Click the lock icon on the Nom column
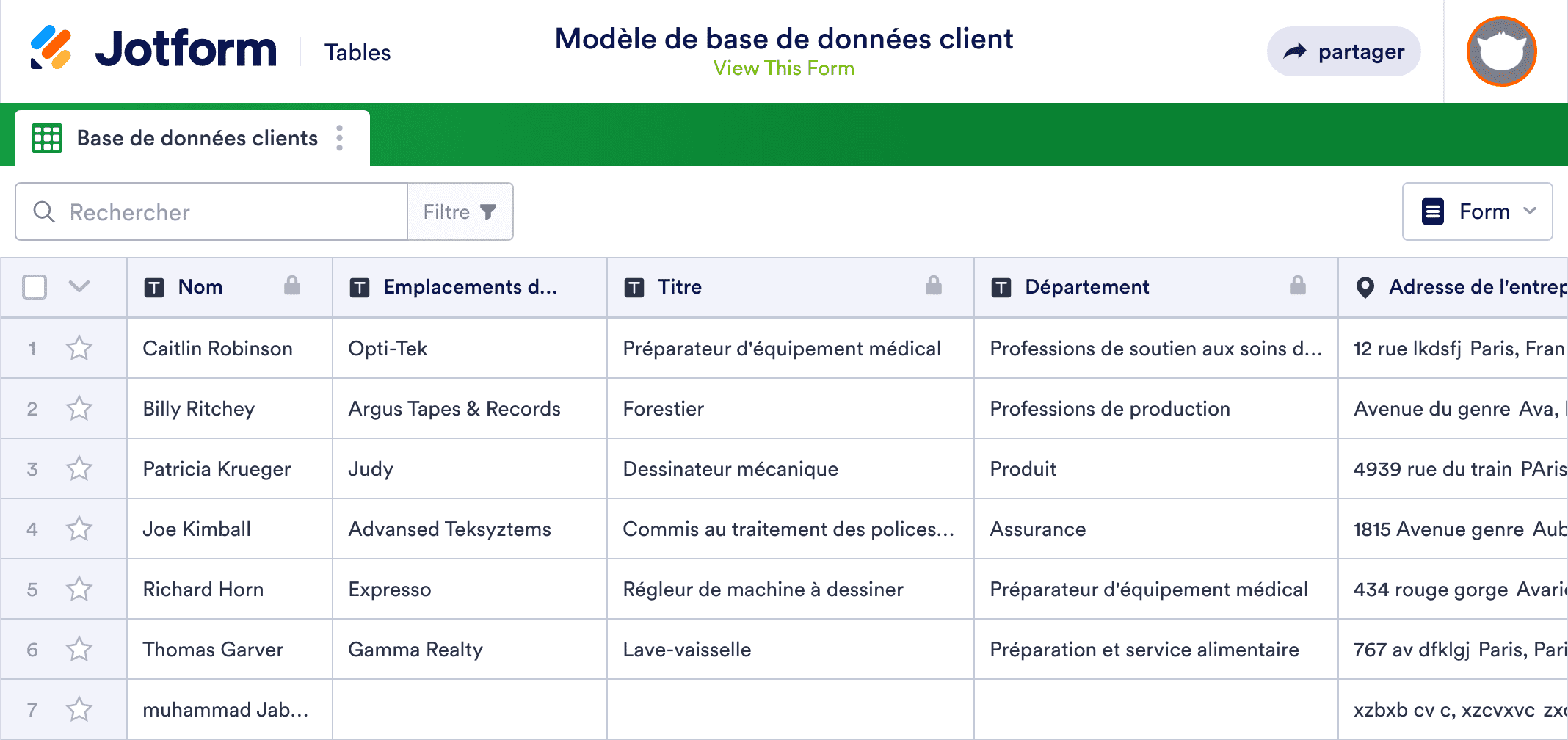 292,286
